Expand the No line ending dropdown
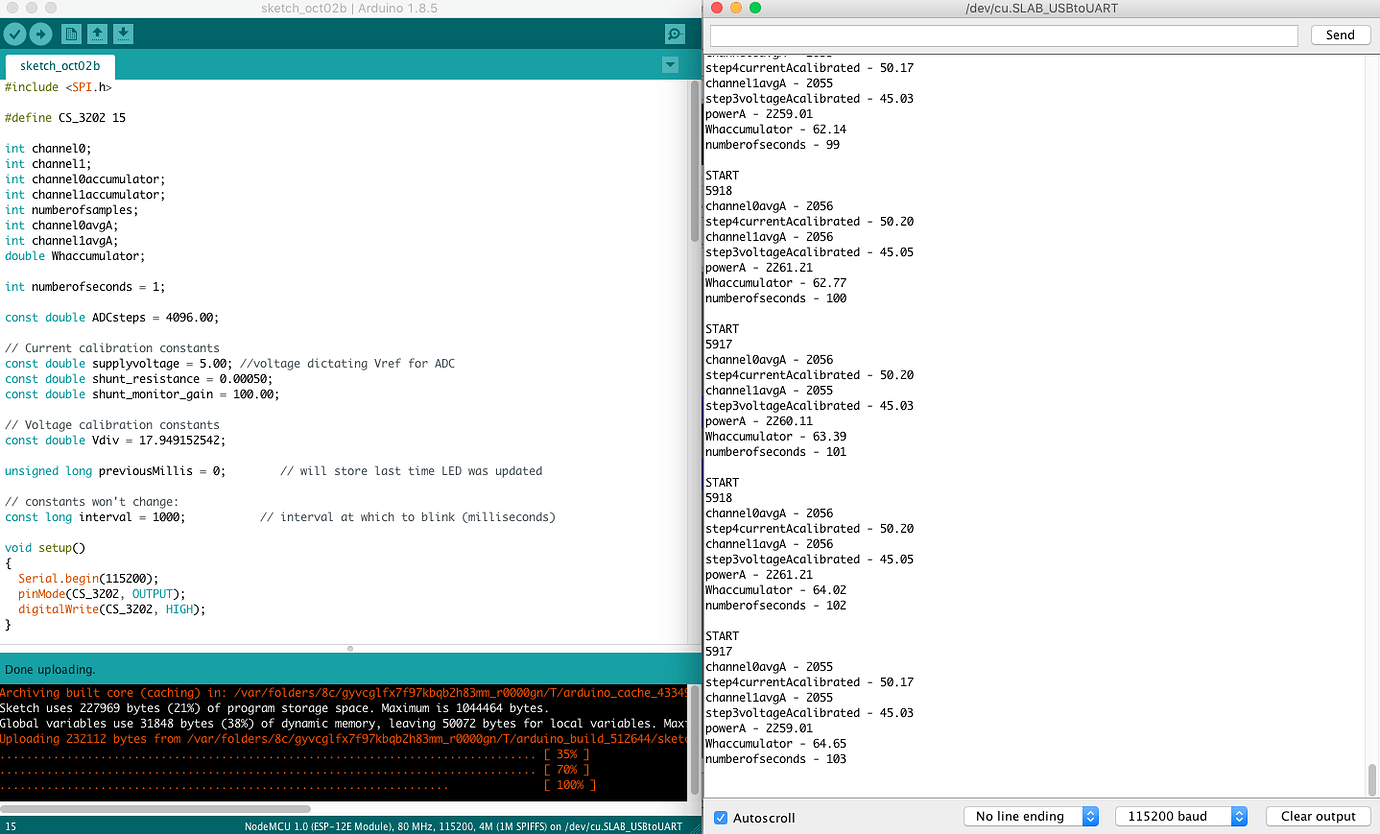This screenshot has width=1380, height=834. [x=1031, y=816]
